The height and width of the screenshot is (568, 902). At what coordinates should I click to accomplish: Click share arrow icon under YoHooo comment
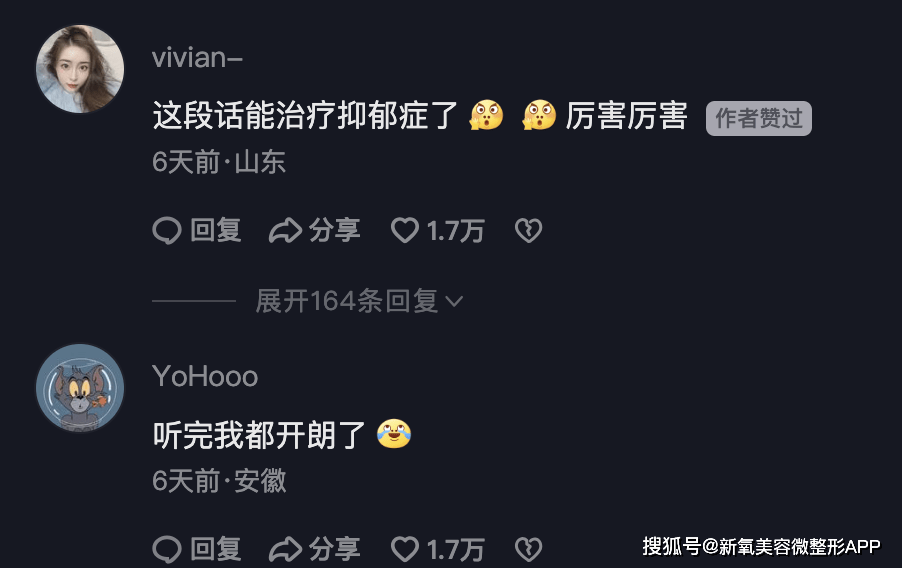coord(285,550)
